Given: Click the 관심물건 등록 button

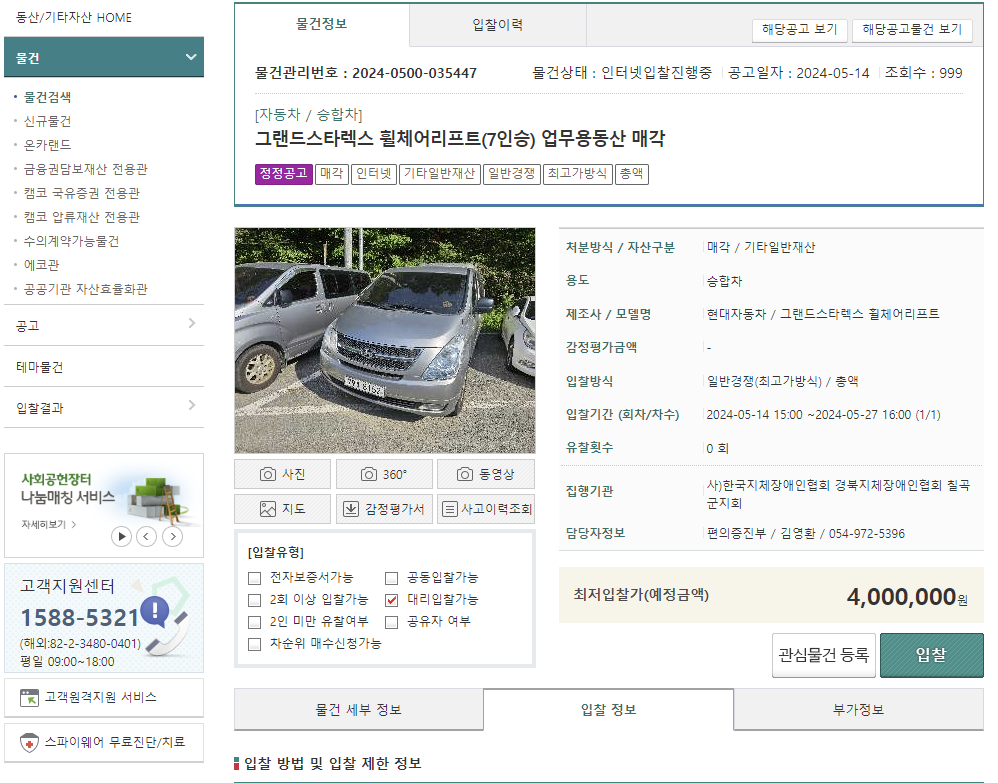Looking at the screenshot, I should pyautogui.click(x=823, y=654).
